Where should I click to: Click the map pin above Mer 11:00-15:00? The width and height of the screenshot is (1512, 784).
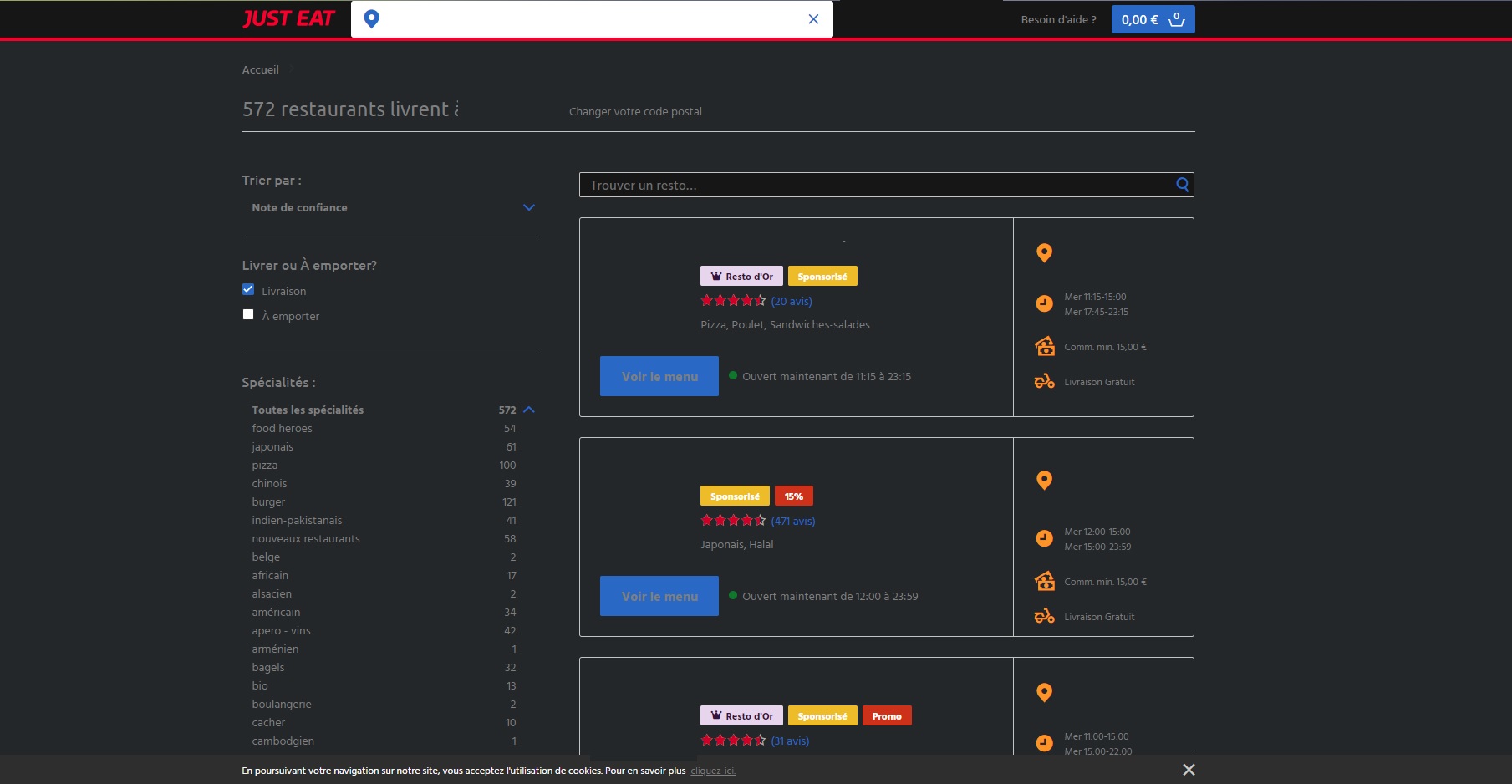(1044, 692)
